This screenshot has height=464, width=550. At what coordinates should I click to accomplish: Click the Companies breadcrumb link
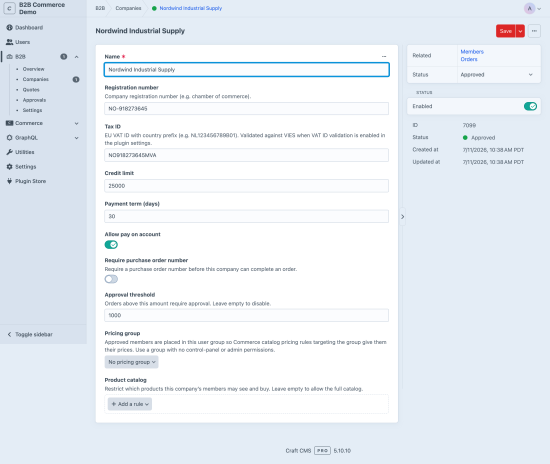[128, 8]
